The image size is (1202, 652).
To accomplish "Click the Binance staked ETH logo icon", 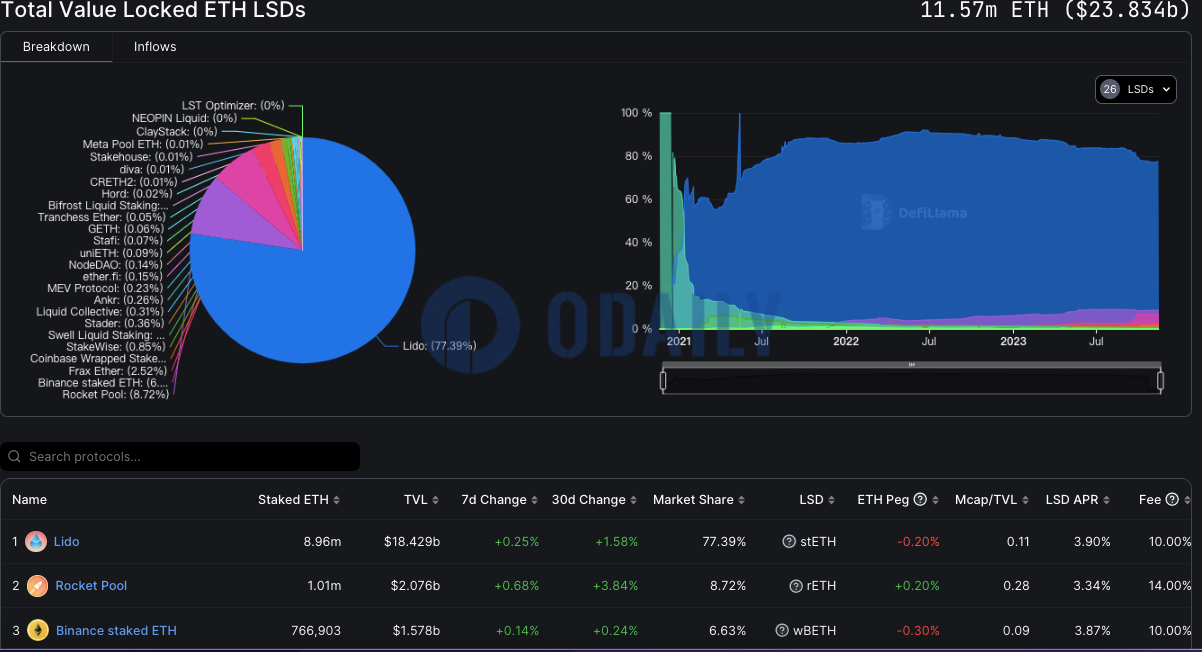I will click(36, 630).
